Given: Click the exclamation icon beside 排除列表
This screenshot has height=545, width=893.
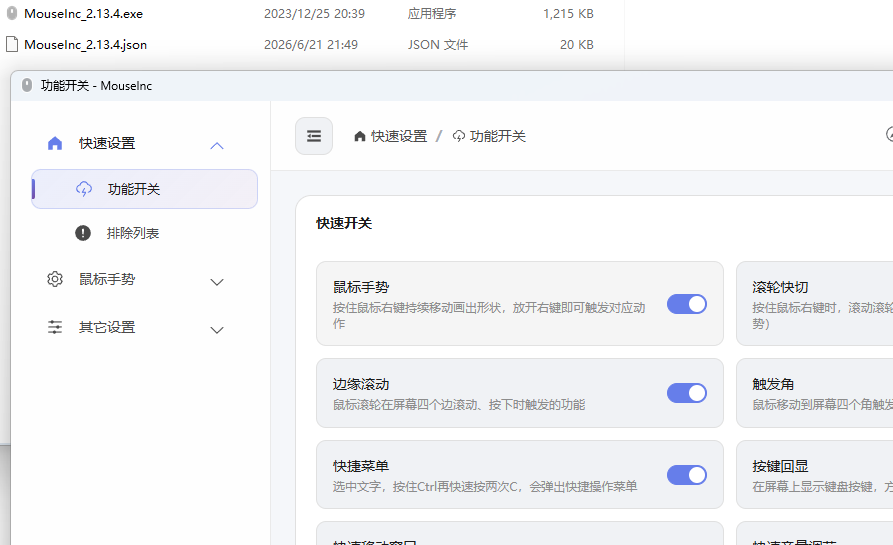Looking at the screenshot, I should click(83, 233).
